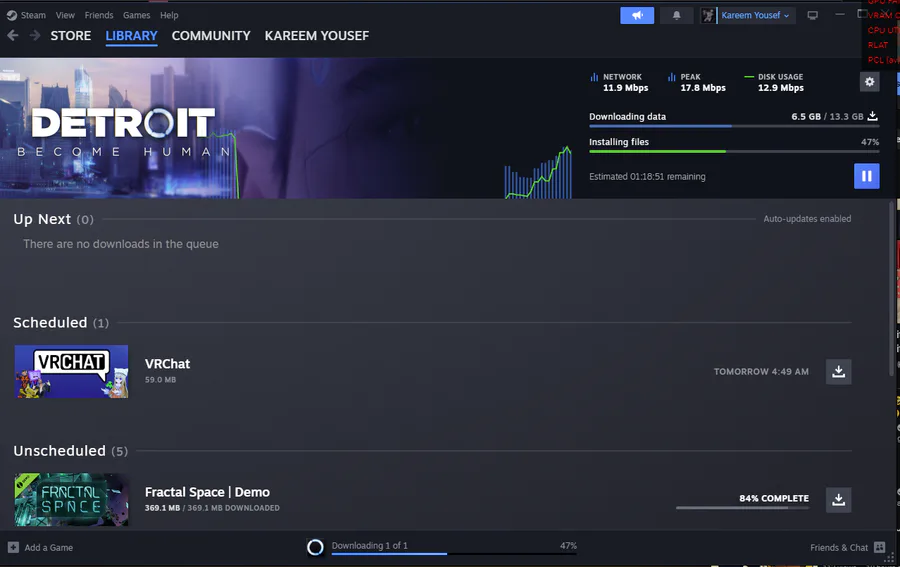This screenshot has width=900, height=567.
Task: Download VRChat update now
Action: 839,371
